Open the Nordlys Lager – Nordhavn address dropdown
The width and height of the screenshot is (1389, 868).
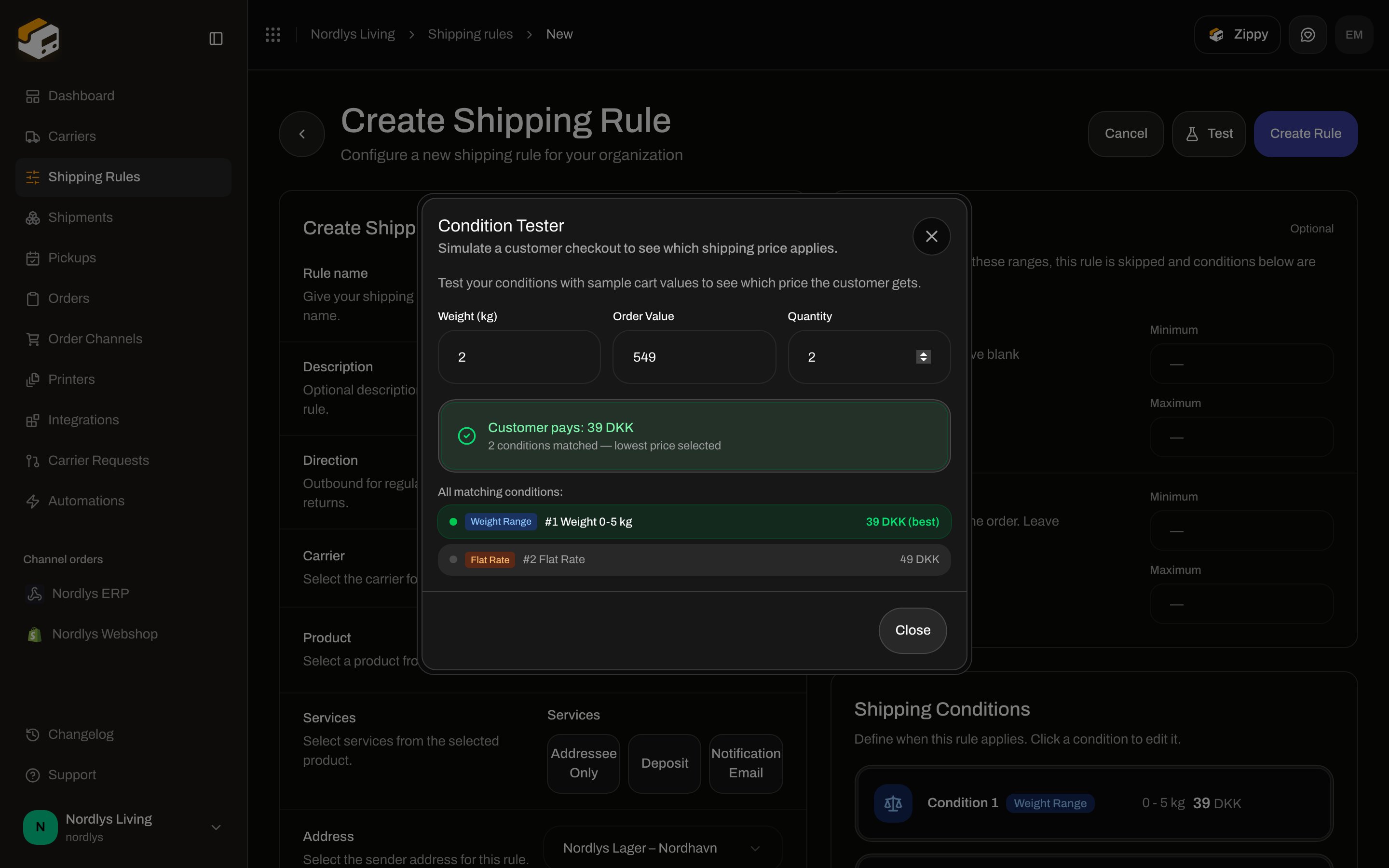pos(663,848)
